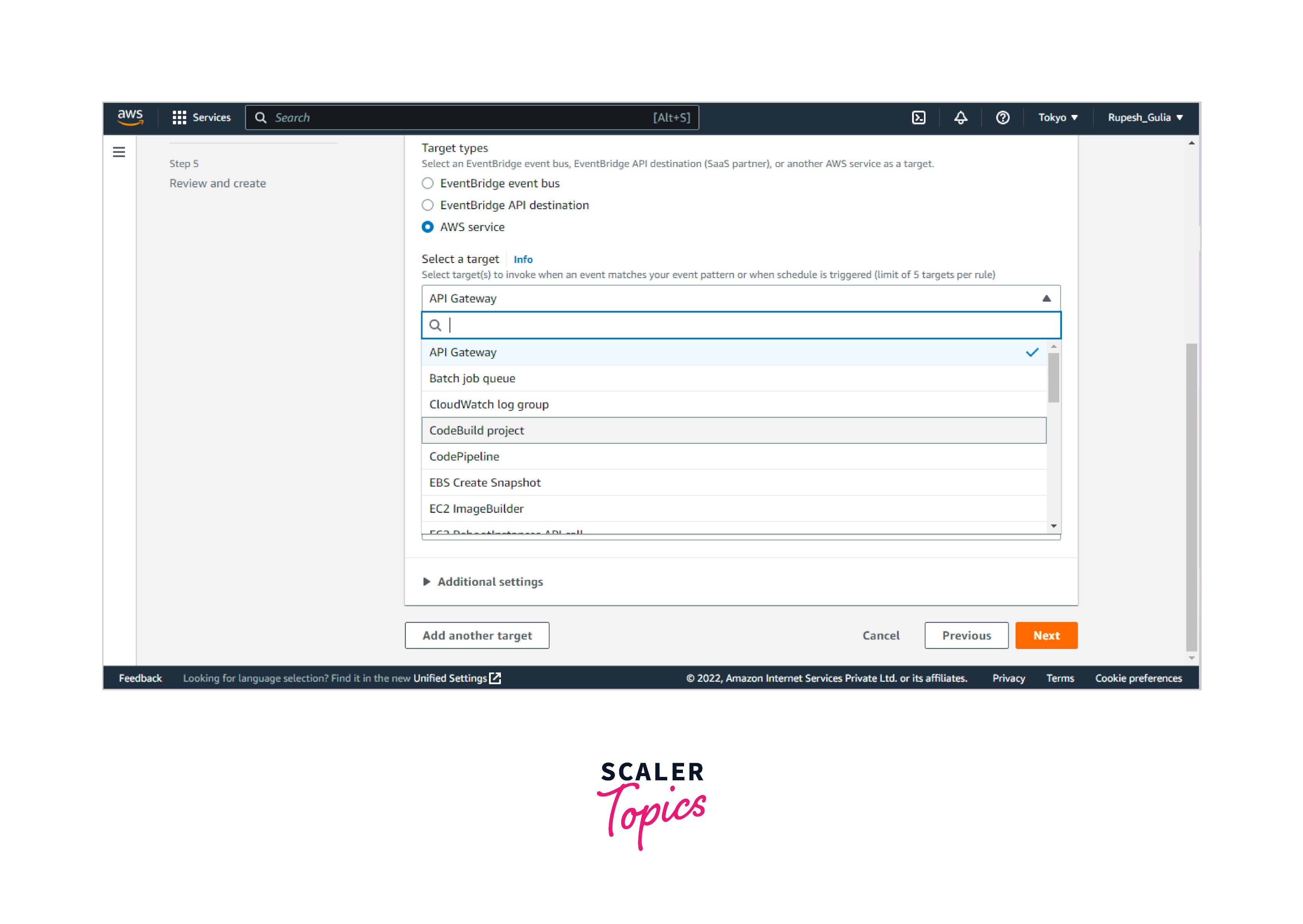This screenshot has height=924, width=1303.
Task: Open the Services grid menu
Action: click(202, 117)
